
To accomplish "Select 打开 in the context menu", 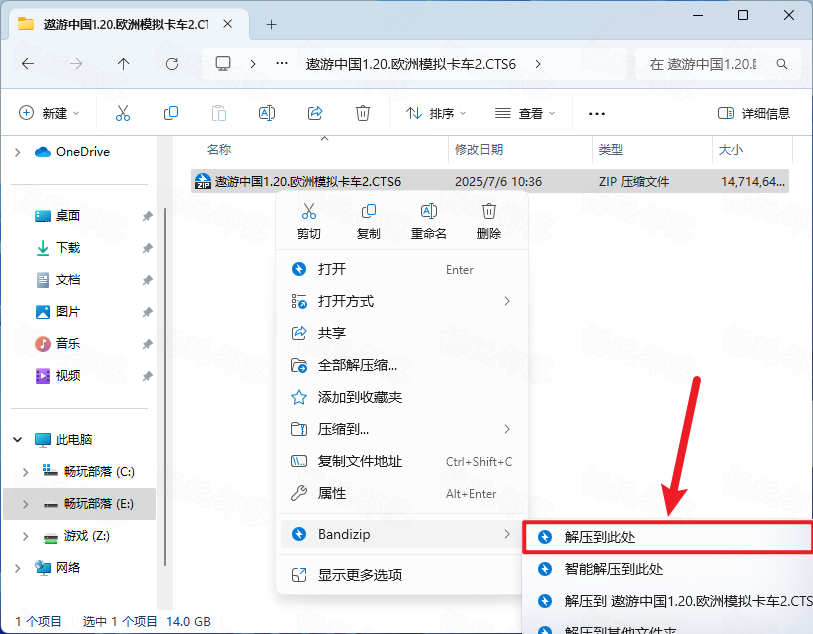I will 402,269.
